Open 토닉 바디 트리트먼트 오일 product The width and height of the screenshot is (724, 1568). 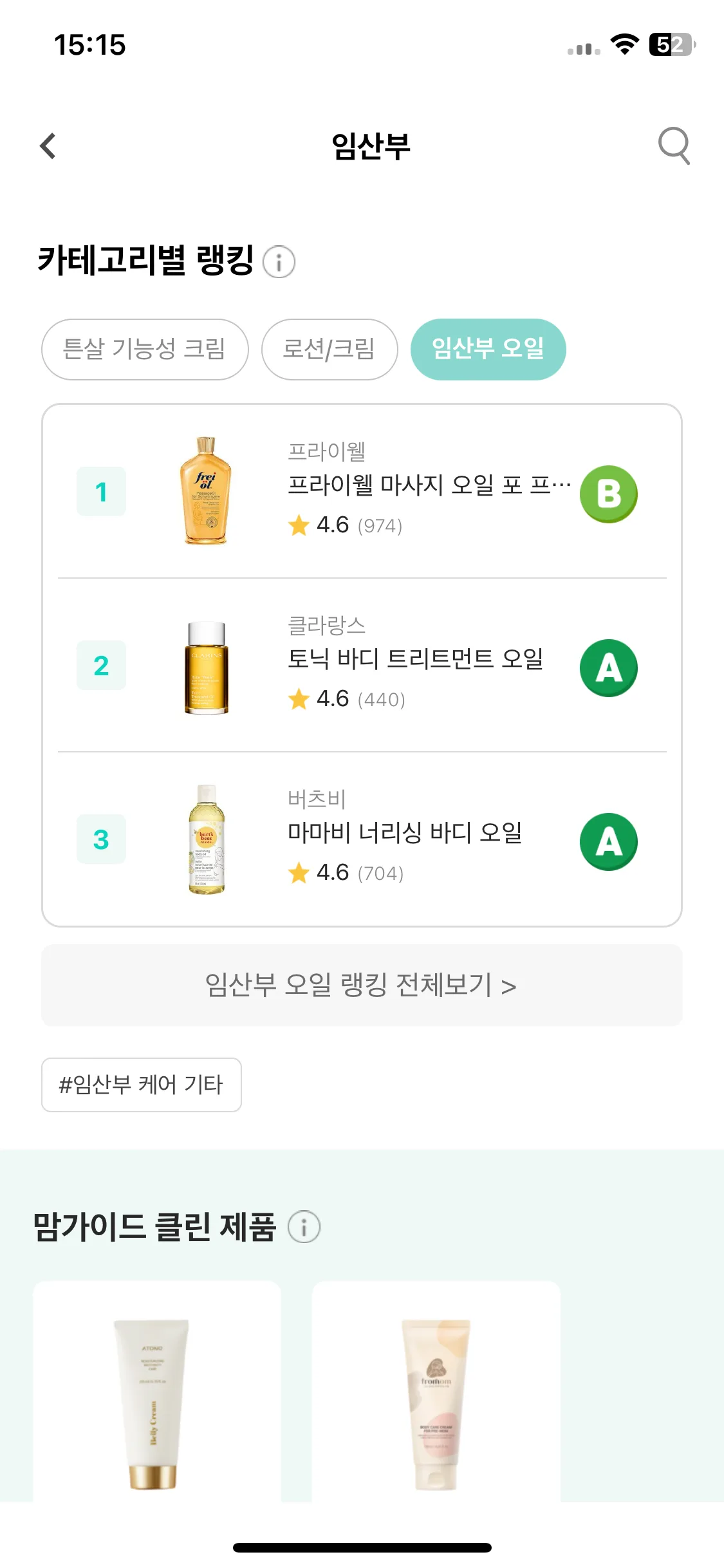[416, 658]
